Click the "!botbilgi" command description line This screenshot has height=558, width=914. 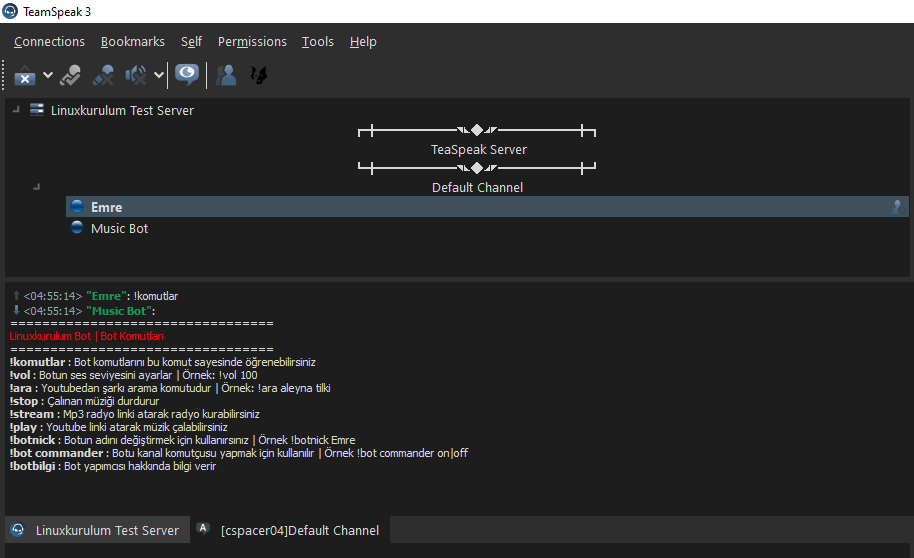(x=113, y=466)
